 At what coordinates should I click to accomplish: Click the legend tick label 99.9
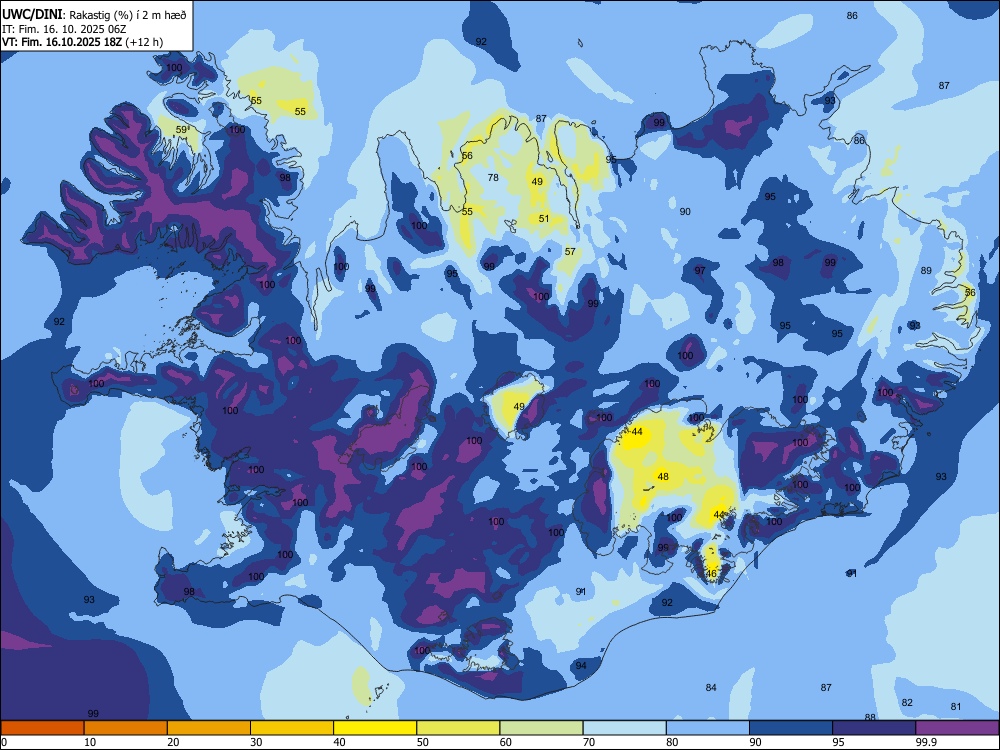click(926, 742)
